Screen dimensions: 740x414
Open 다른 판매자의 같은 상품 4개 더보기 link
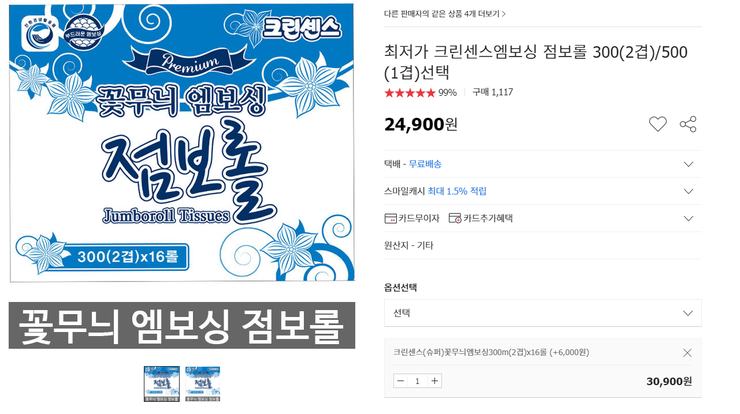coord(445,14)
